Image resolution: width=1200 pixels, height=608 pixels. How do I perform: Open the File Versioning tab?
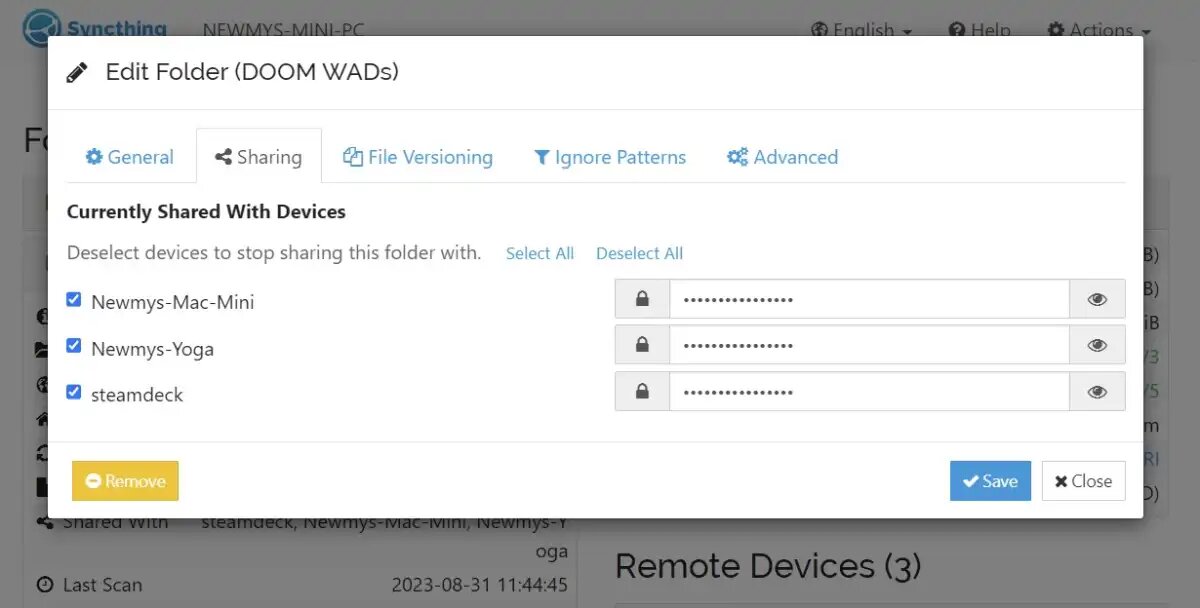pos(417,157)
